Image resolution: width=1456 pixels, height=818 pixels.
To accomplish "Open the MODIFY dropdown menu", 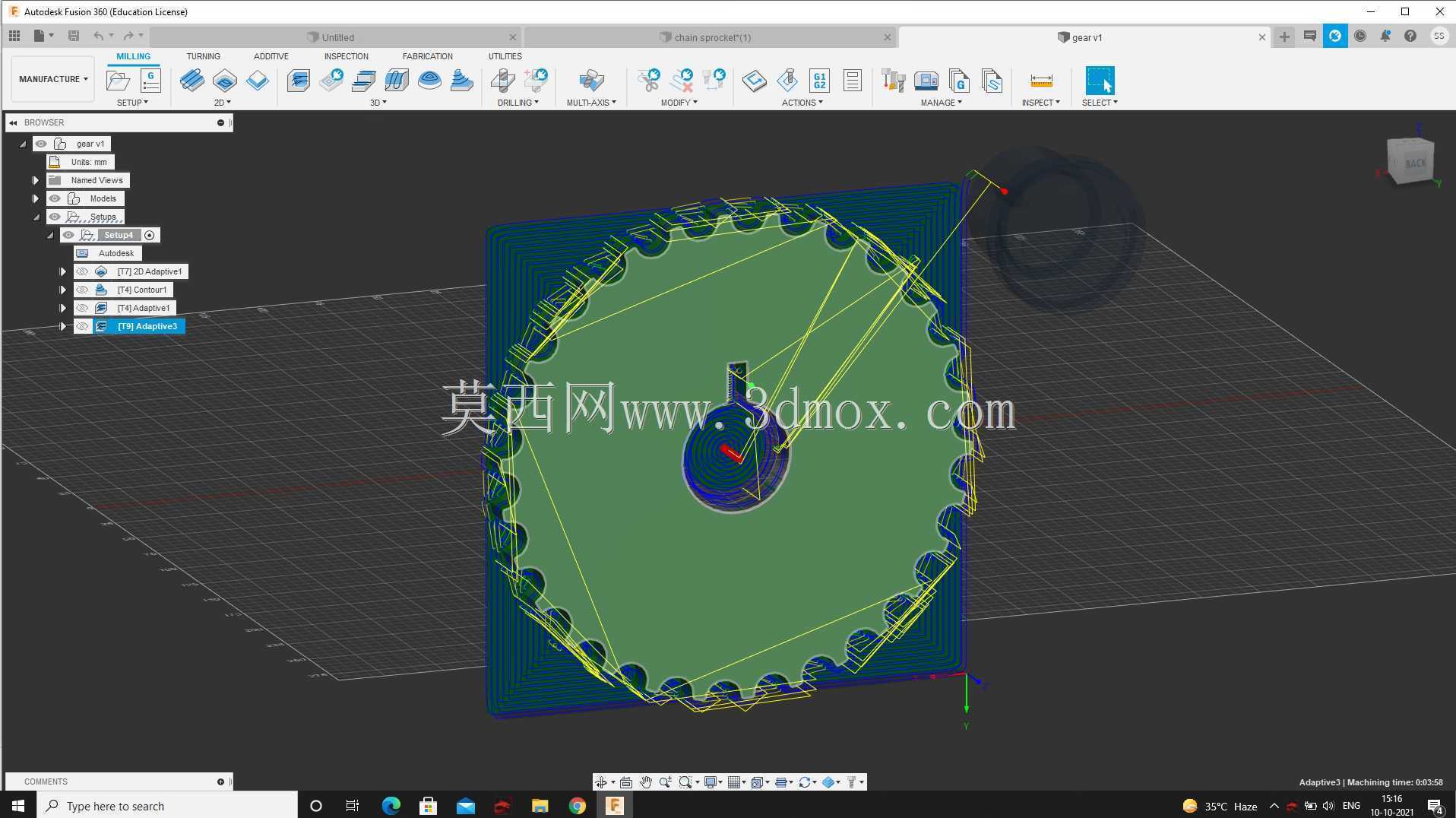I will (x=679, y=103).
